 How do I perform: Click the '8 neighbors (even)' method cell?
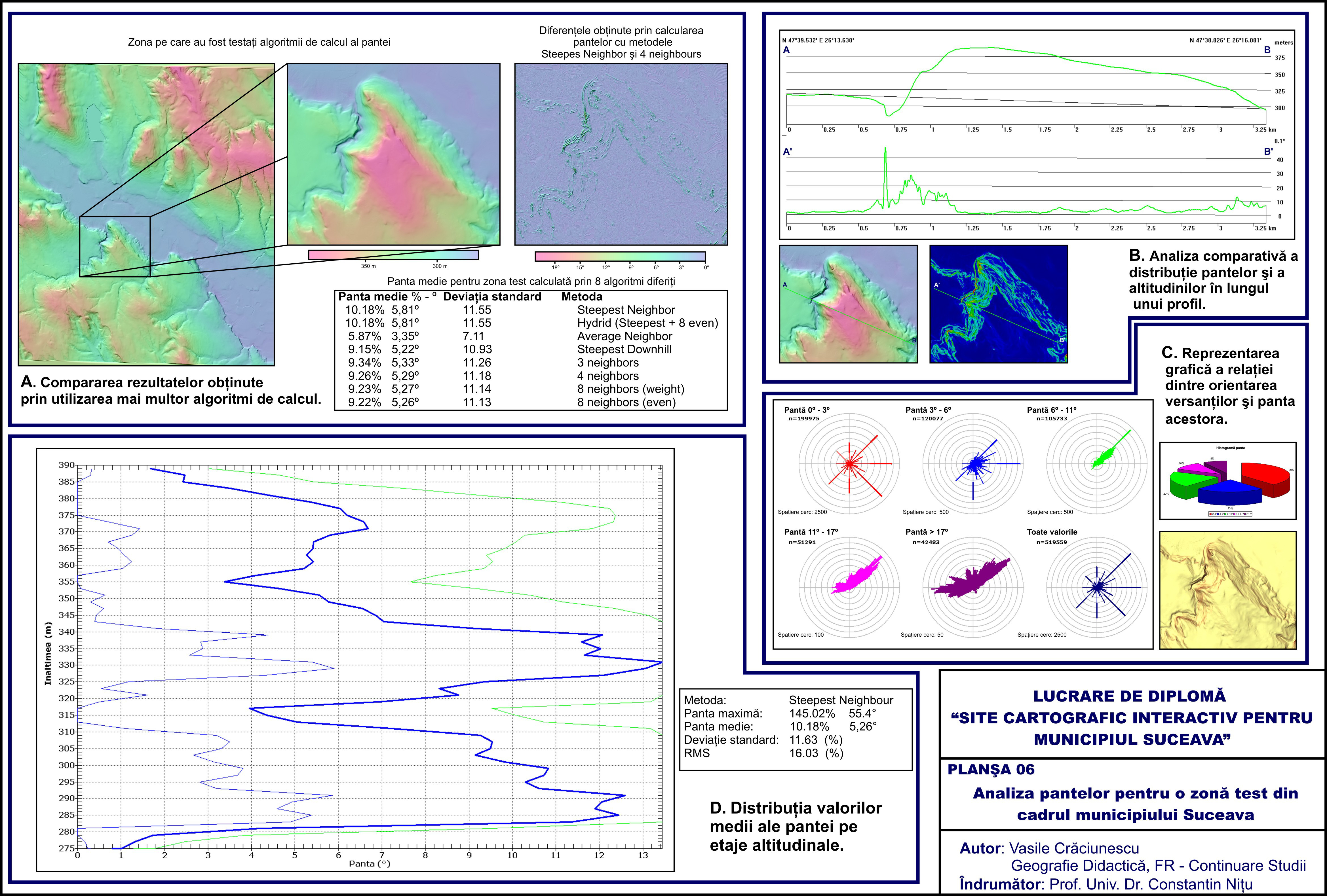pos(626,402)
